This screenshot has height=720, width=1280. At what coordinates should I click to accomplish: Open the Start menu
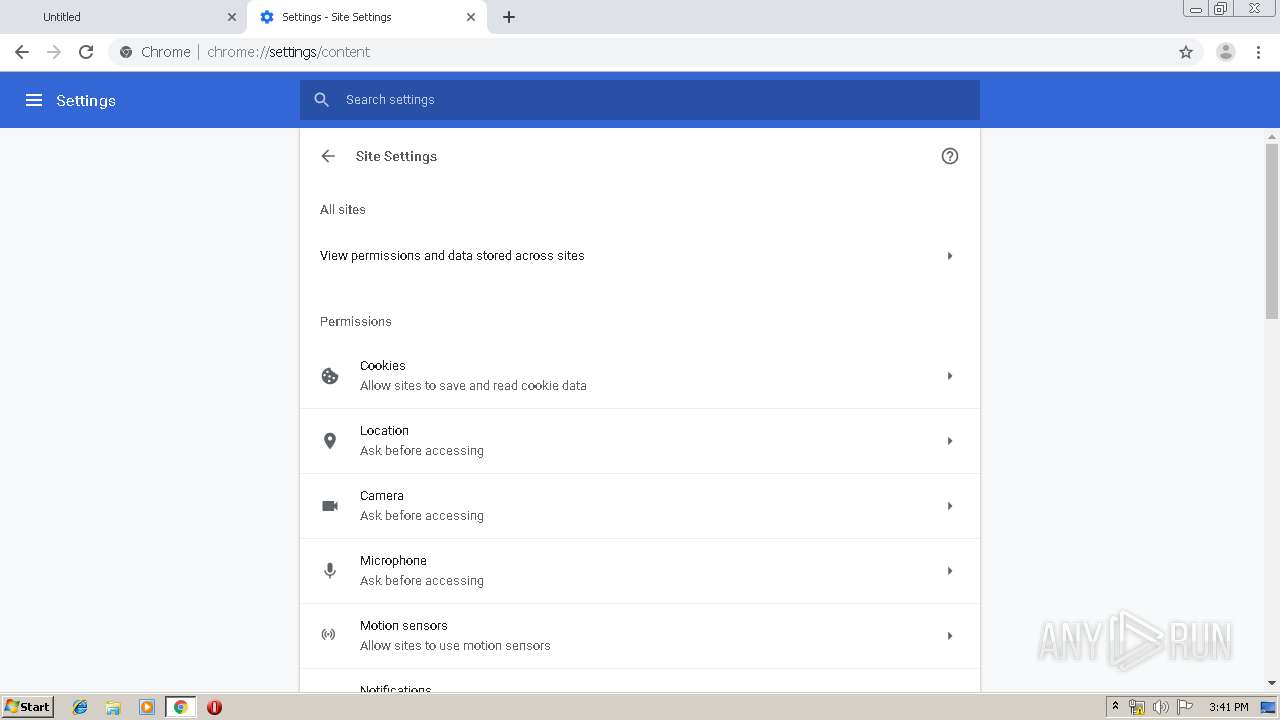(x=27, y=707)
